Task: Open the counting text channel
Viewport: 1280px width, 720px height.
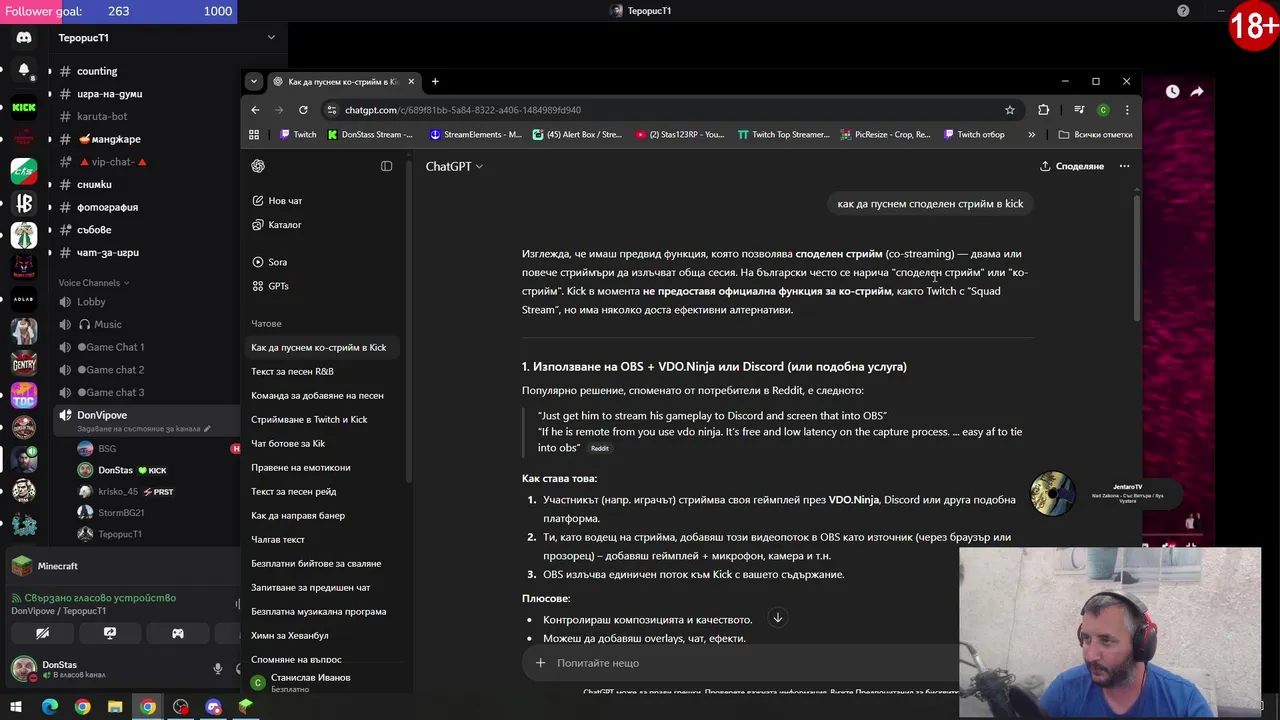Action: click(97, 71)
